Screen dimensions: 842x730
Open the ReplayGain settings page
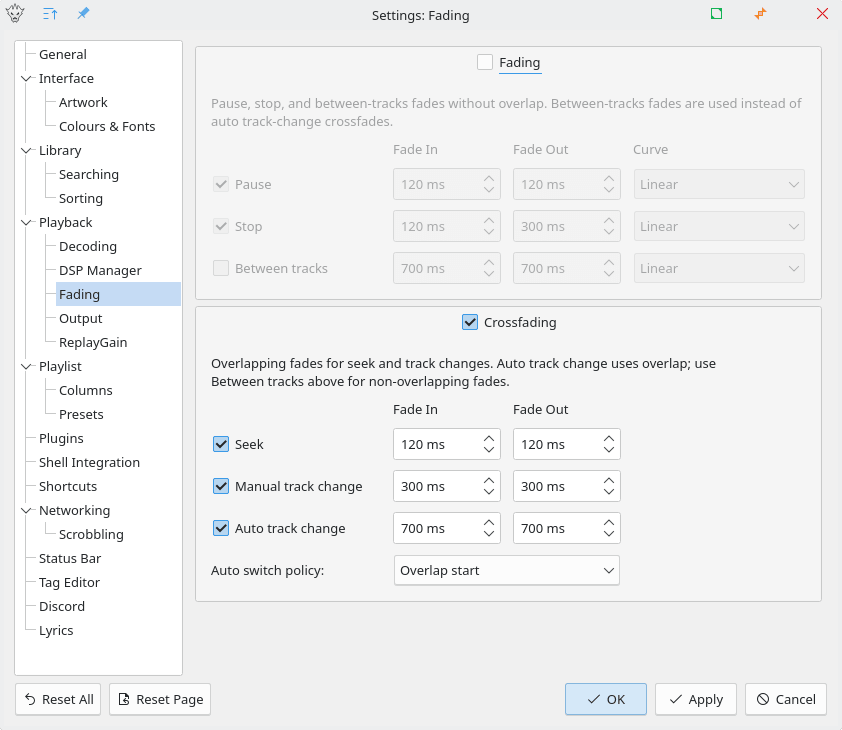pos(93,342)
